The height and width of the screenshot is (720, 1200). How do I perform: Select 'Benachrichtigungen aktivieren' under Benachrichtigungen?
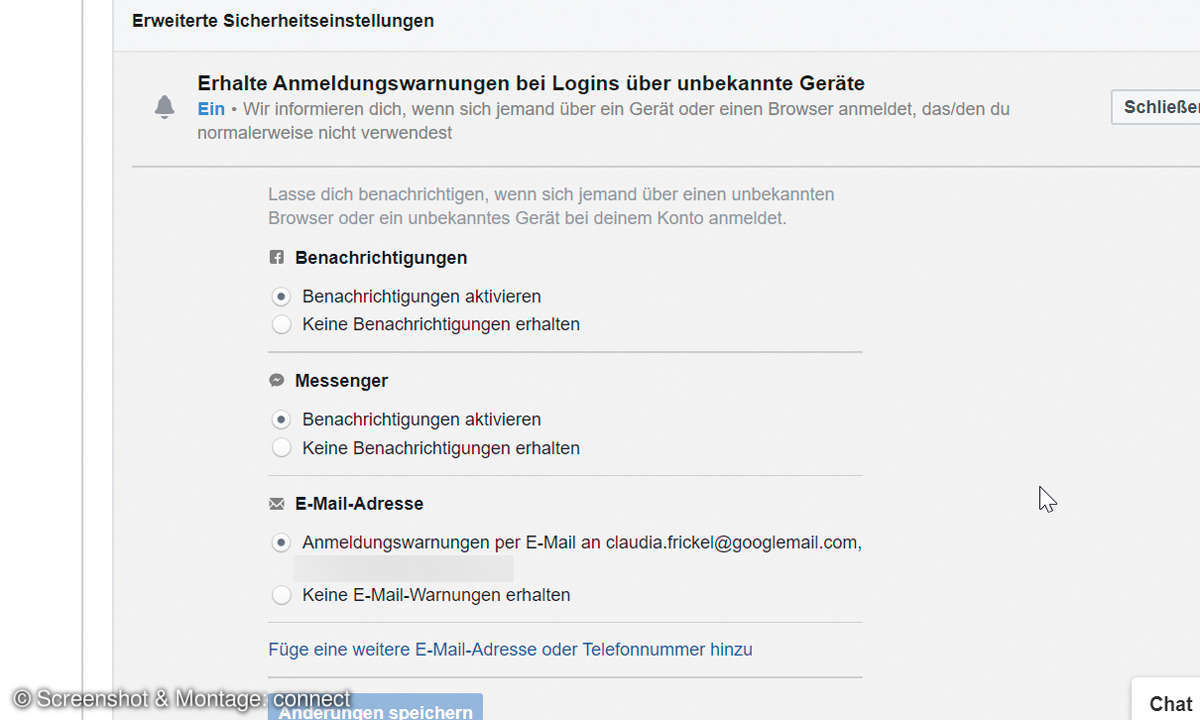(282, 297)
